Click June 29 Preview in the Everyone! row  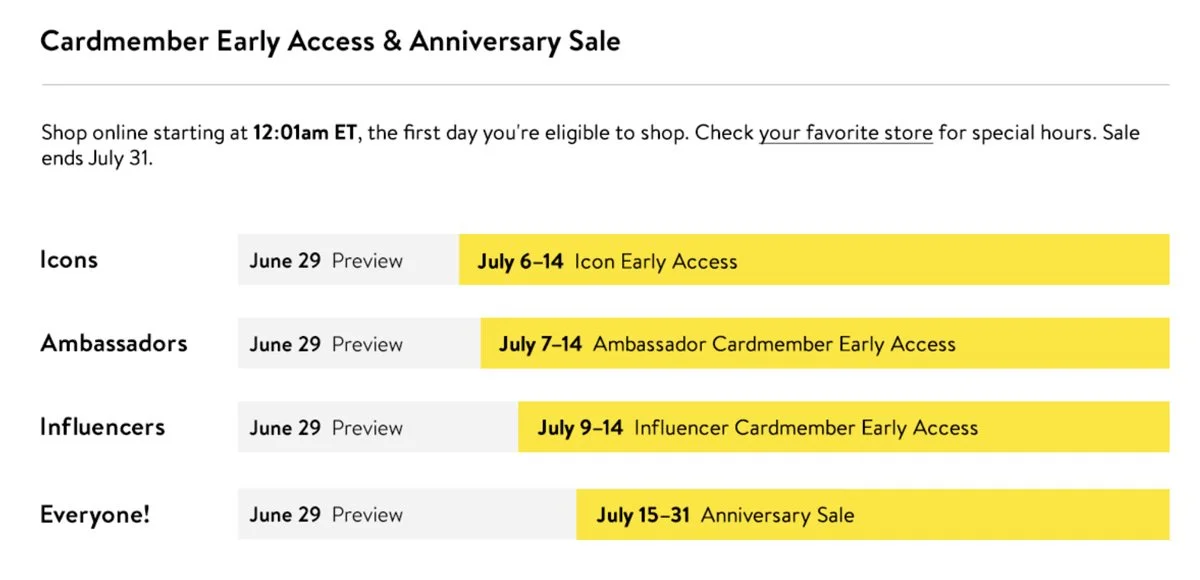coord(326,515)
